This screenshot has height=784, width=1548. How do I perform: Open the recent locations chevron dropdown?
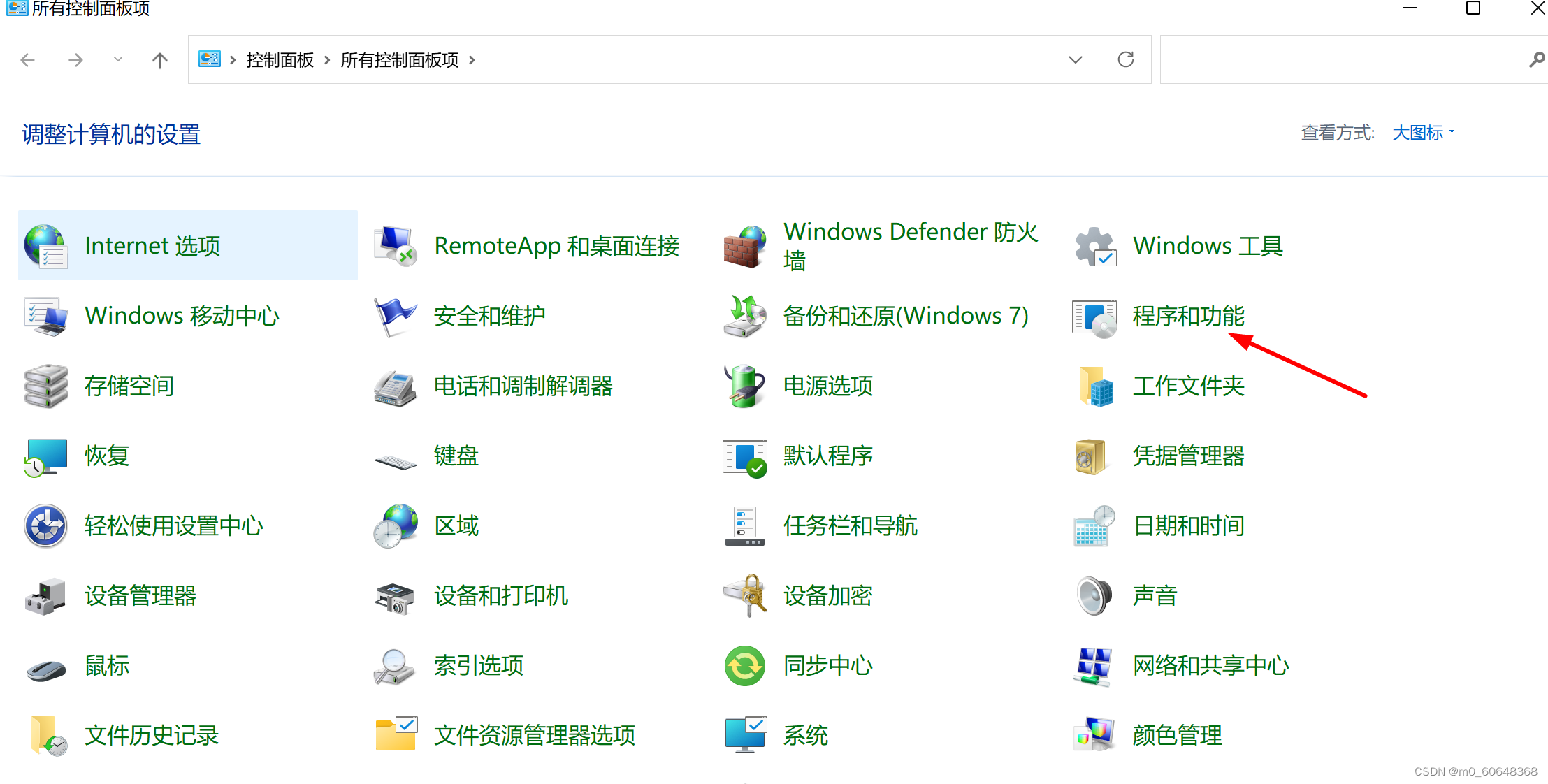(118, 60)
